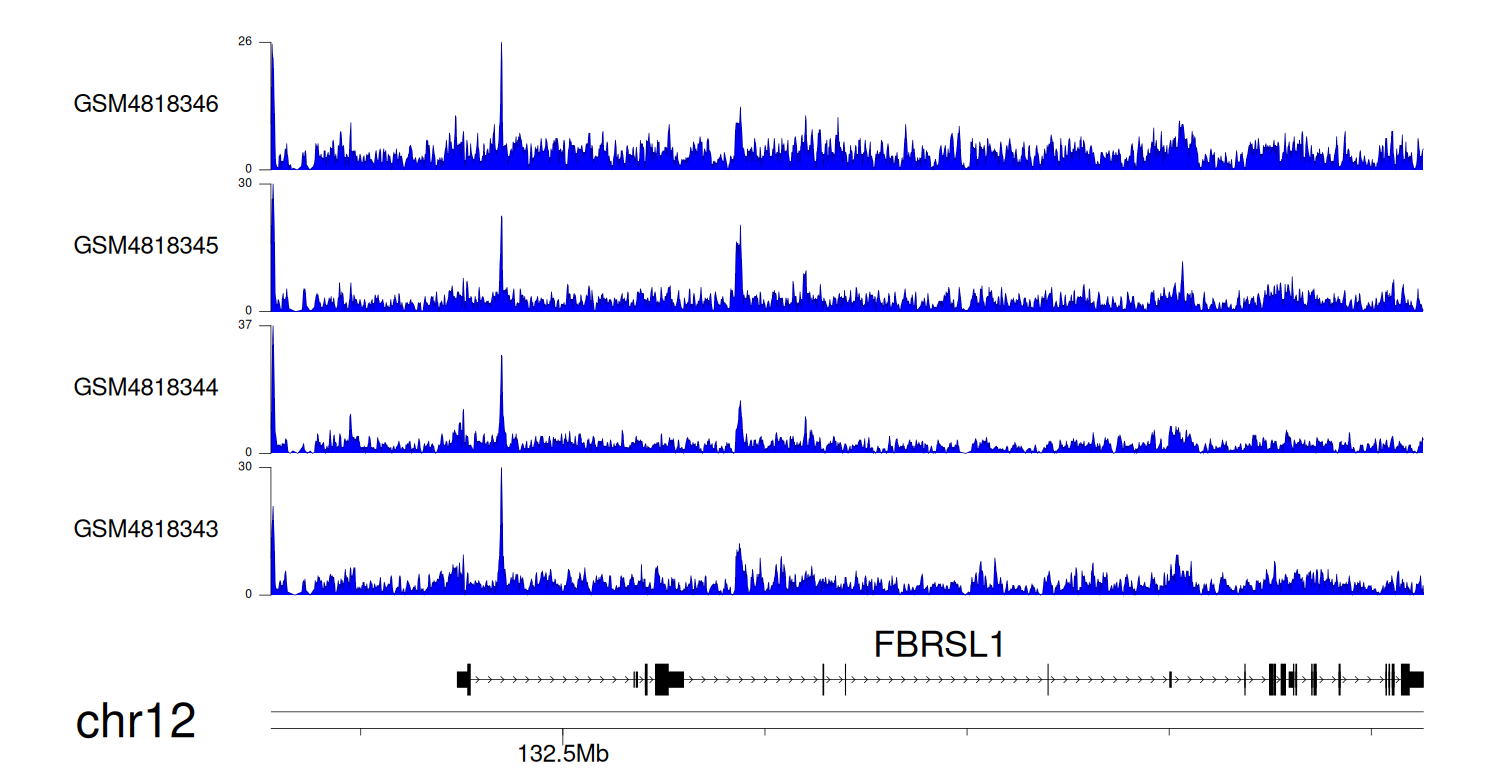The height and width of the screenshot is (780, 1500).
Task: Click the GSM4818345 track's y-axis maximum of 30
Action: (x=245, y=183)
